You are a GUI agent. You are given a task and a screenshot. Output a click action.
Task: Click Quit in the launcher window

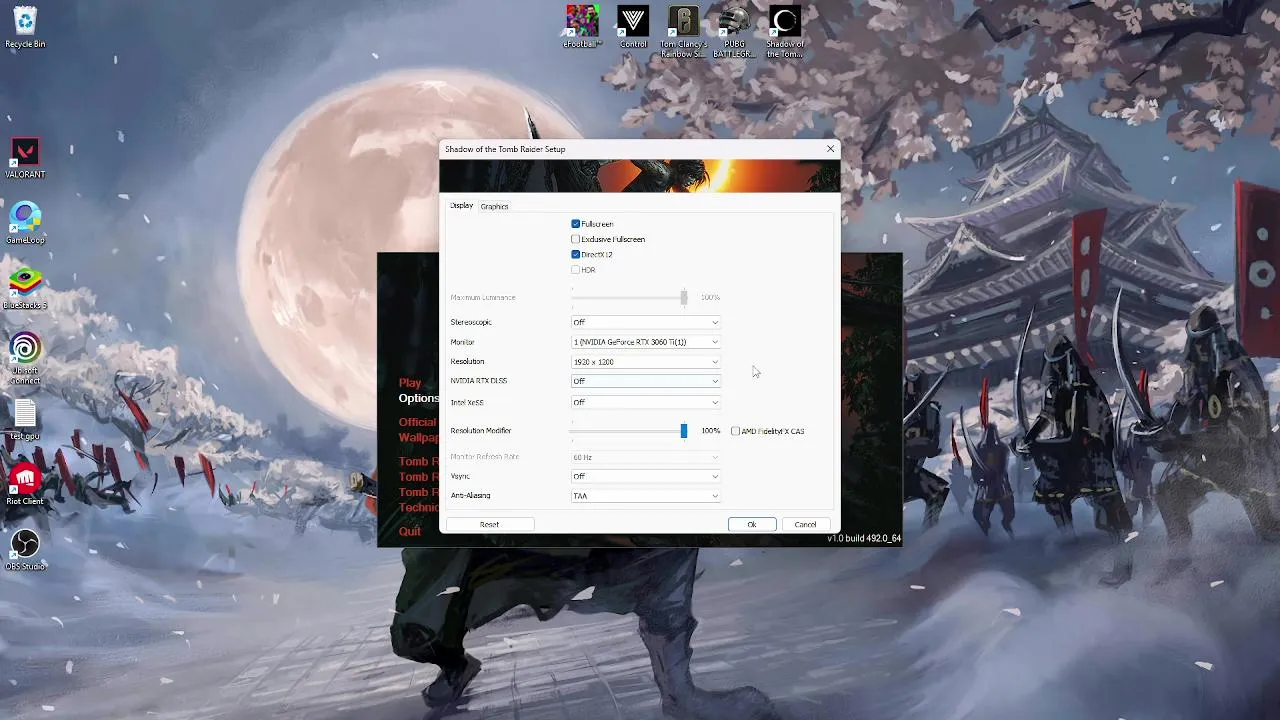click(x=410, y=531)
